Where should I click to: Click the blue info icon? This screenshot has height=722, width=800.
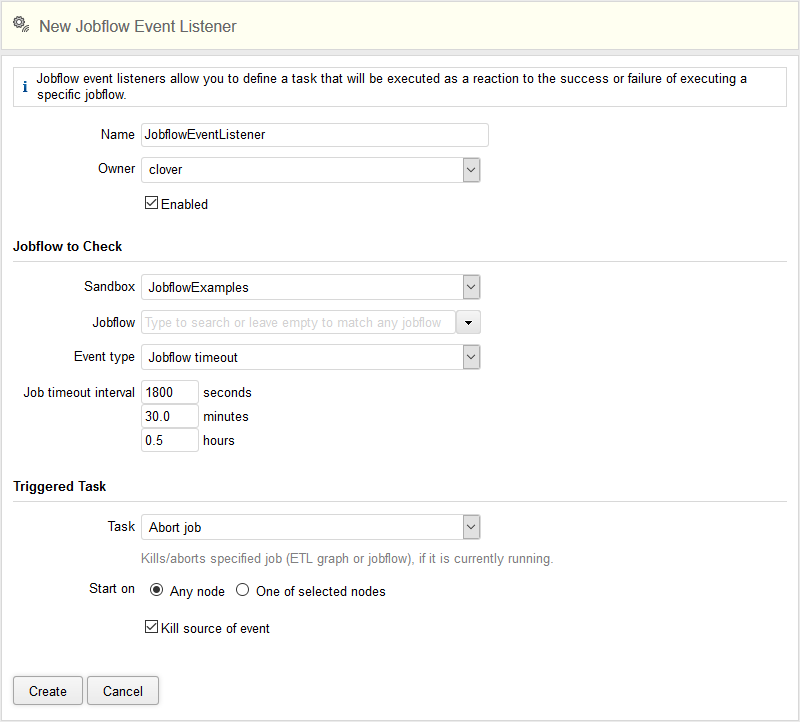tap(25, 87)
